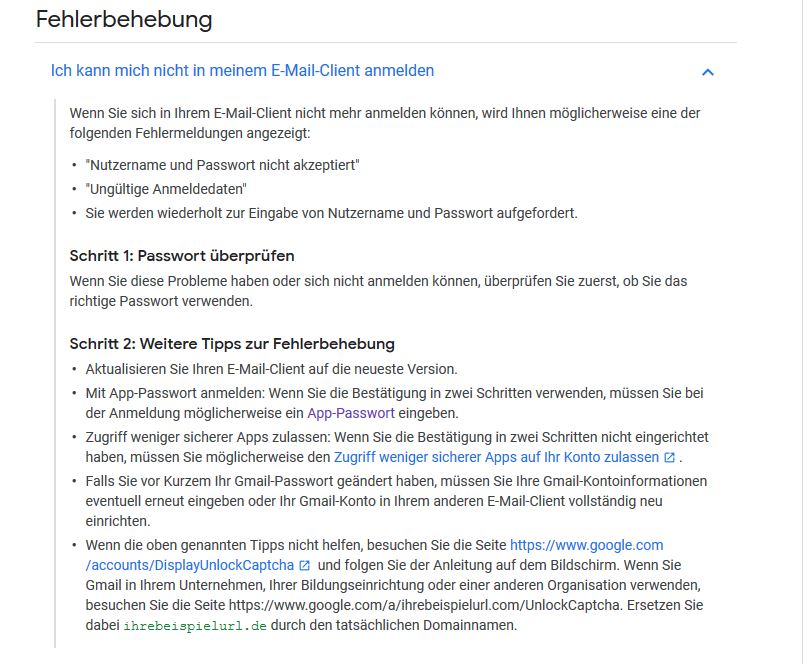Click external-link icon after DisplayUnlockCaptcha
This screenshot has height=664, width=809.
pos(304,565)
